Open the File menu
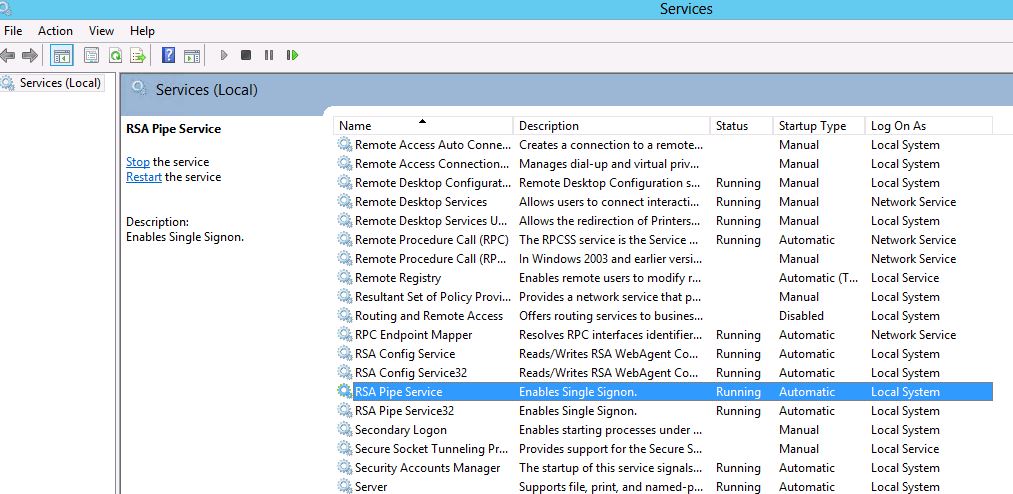 [x=13, y=31]
